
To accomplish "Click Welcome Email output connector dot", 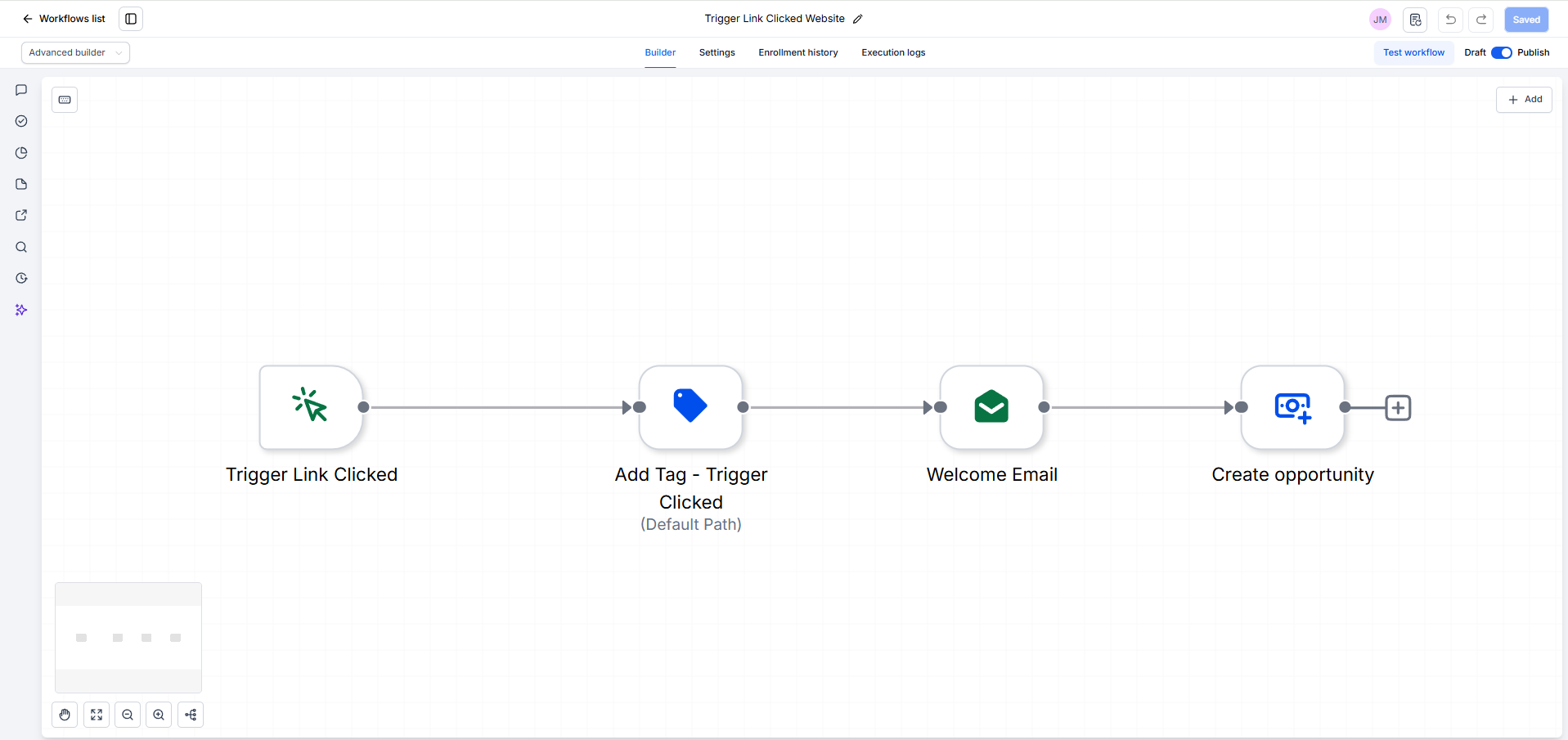I will coord(1044,407).
